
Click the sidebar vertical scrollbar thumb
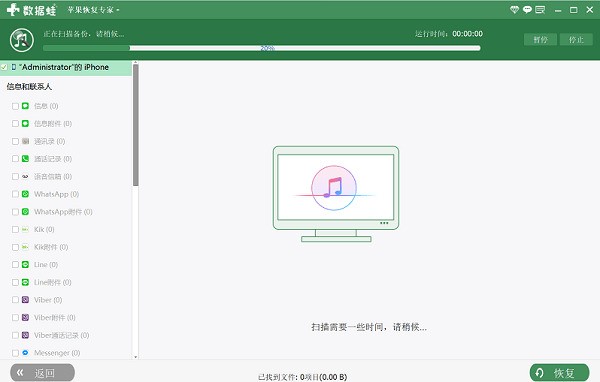coord(135,125)
